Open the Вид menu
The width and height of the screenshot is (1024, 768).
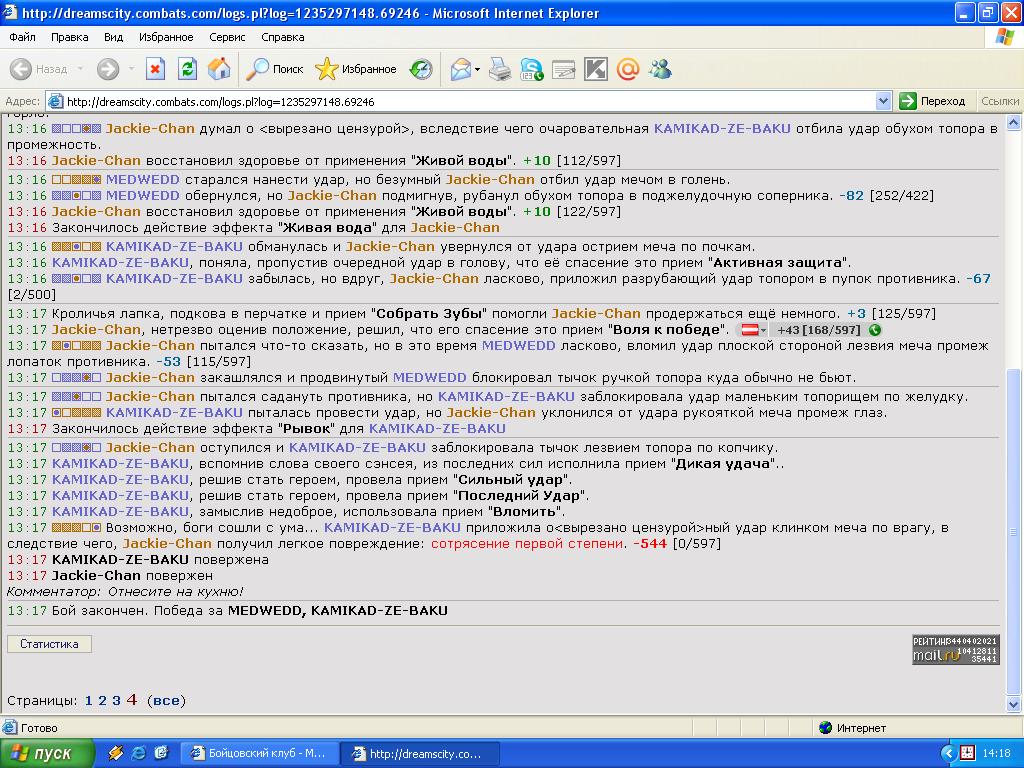click(x=113, y=37)
